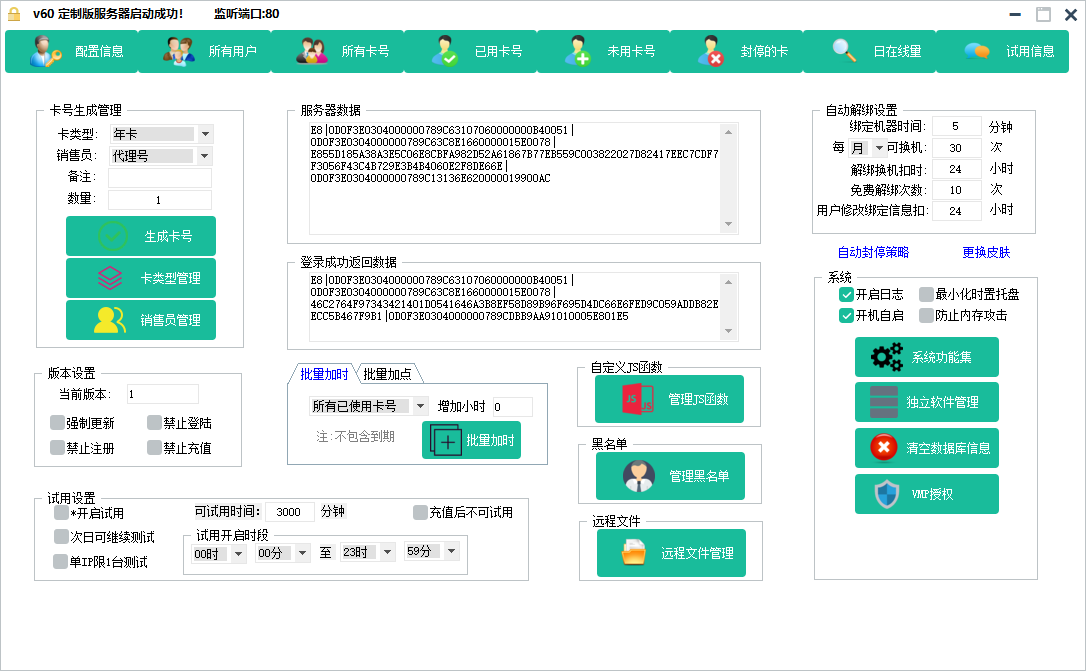
Task: Click 清空数据库信息 to clear database
Action: [926, 448]
